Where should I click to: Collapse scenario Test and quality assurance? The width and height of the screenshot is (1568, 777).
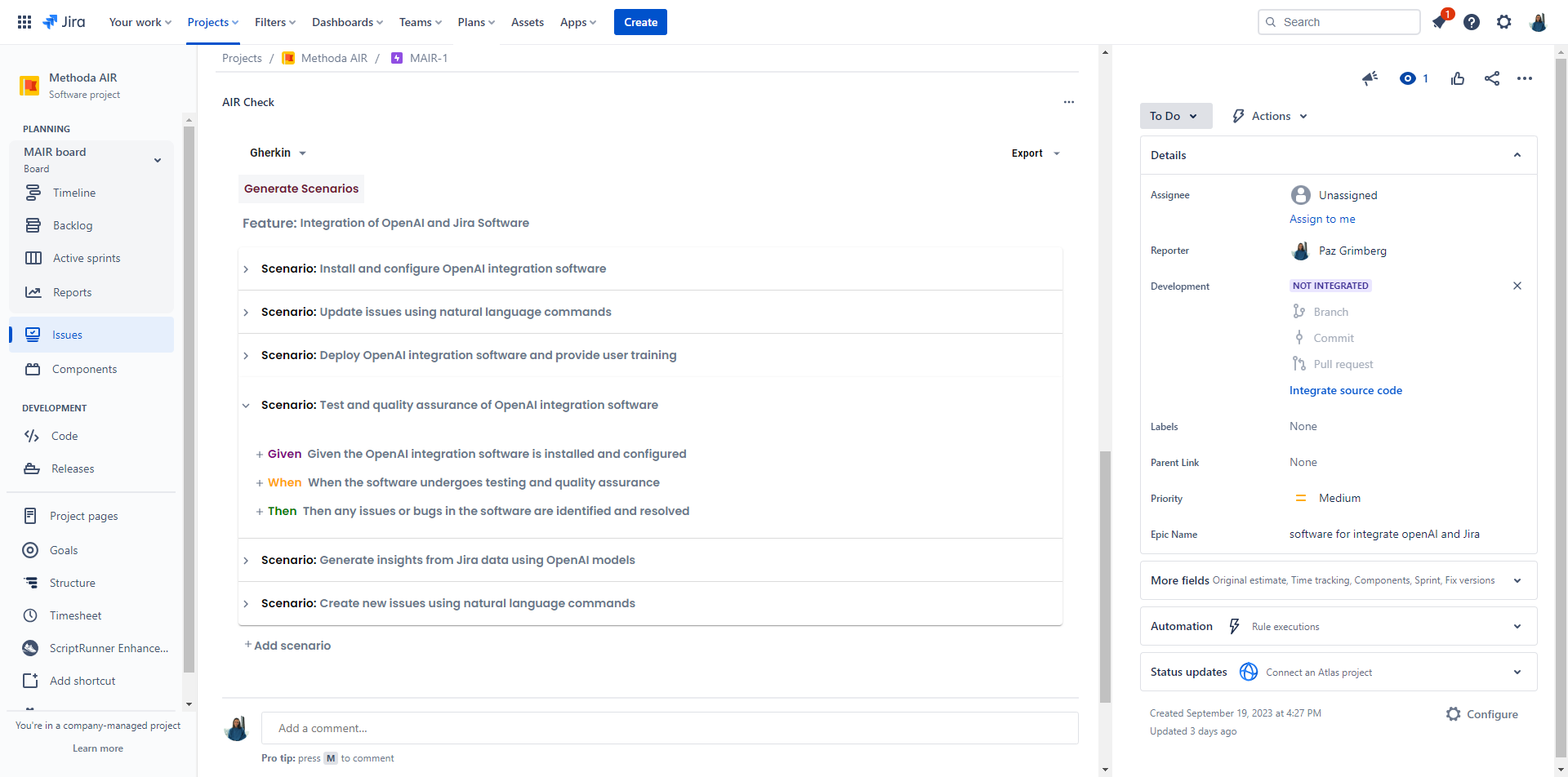pyautogui.click(x=246, y=406)
